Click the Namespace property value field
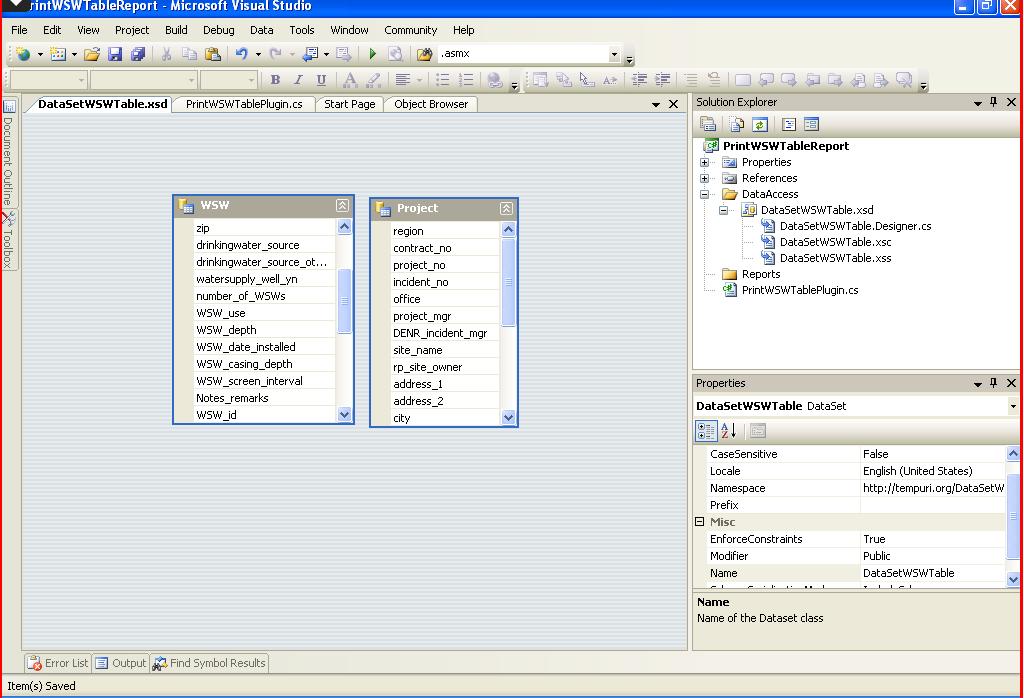1024x698 pixels. 933,488
